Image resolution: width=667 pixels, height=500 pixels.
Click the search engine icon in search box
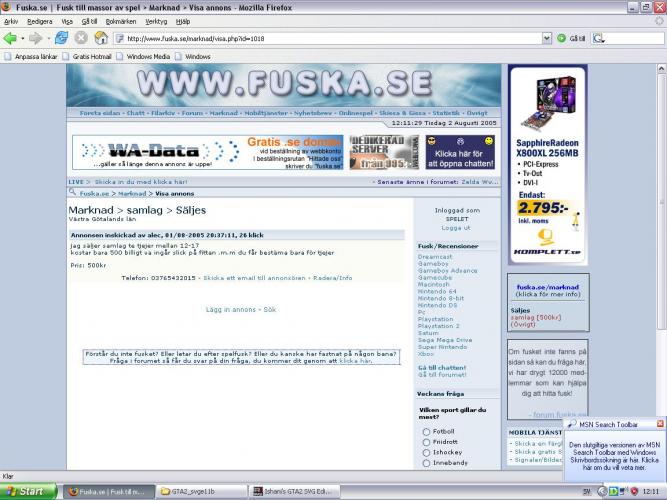coord(599,38)
